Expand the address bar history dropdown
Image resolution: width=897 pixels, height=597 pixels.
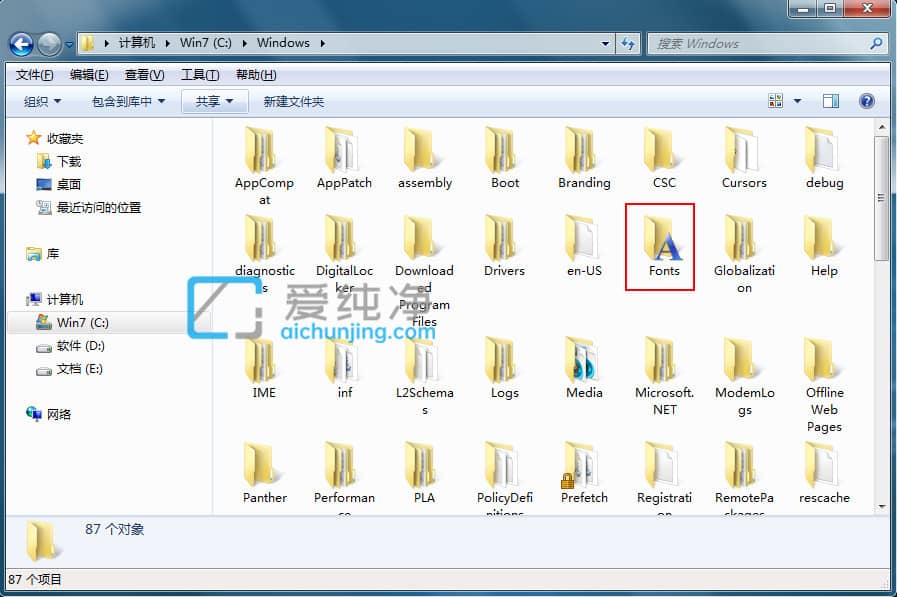(x=605, y=43)
